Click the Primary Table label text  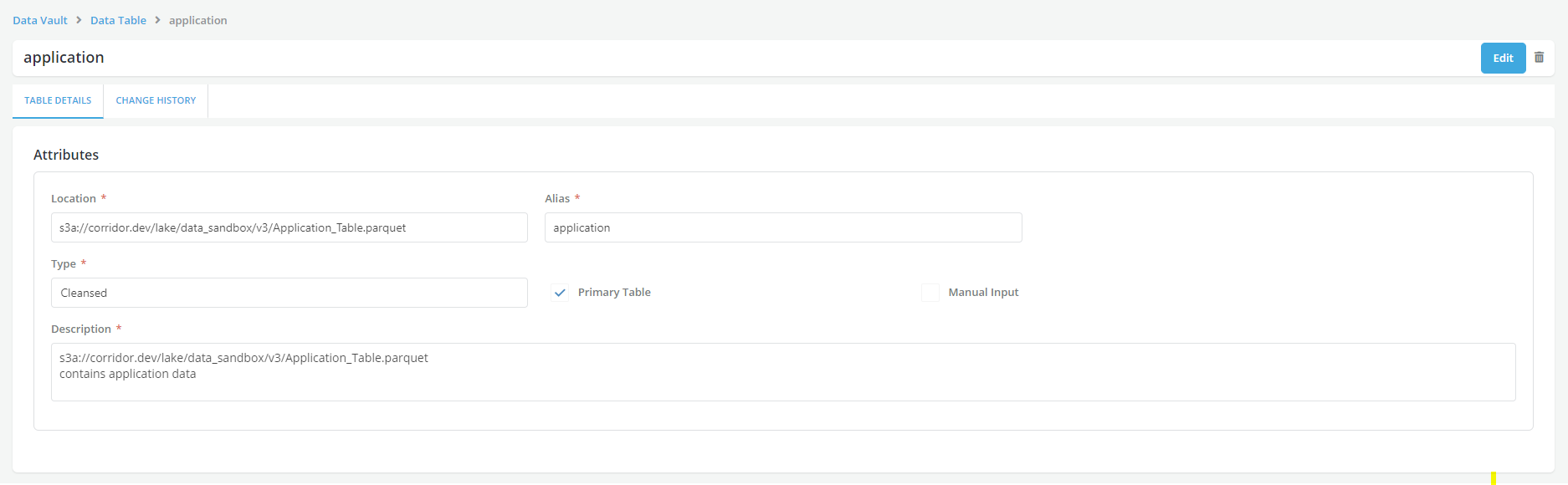coord(614,293)
